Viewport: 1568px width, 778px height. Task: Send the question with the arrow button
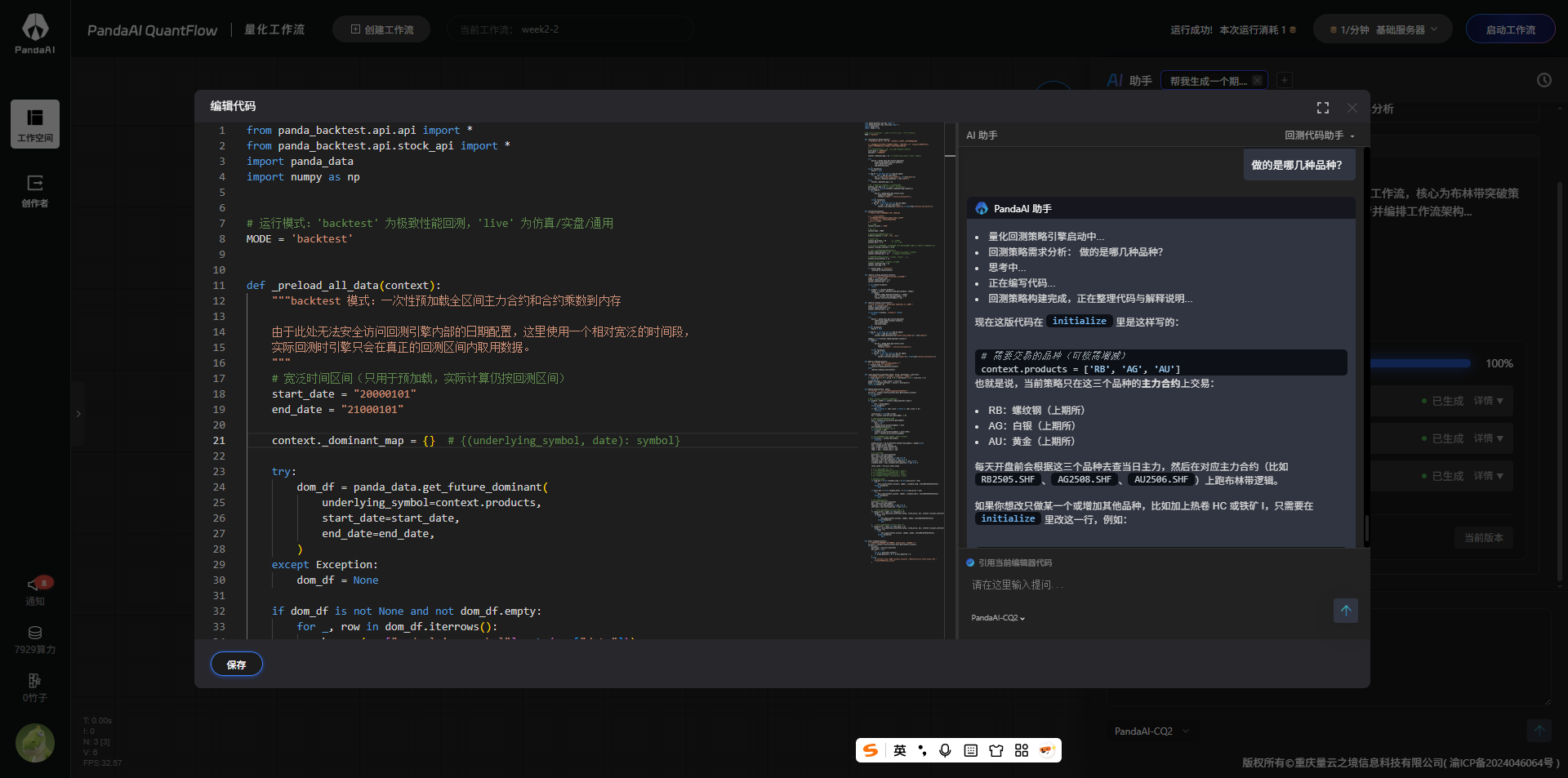pos(1345,611)
